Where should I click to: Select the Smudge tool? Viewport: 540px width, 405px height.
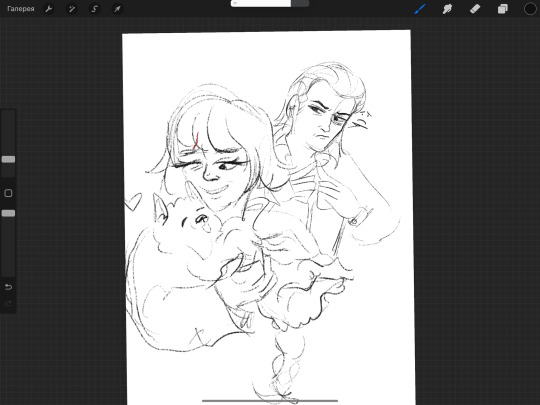(447, 9)
